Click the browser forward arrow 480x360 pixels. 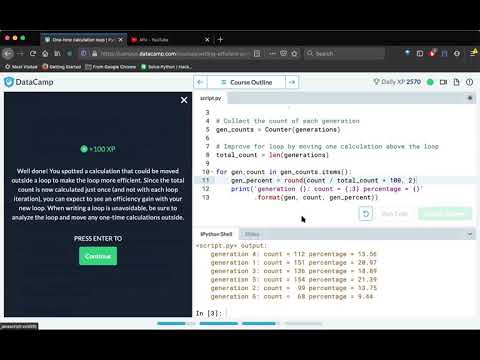tap(21, 53)
